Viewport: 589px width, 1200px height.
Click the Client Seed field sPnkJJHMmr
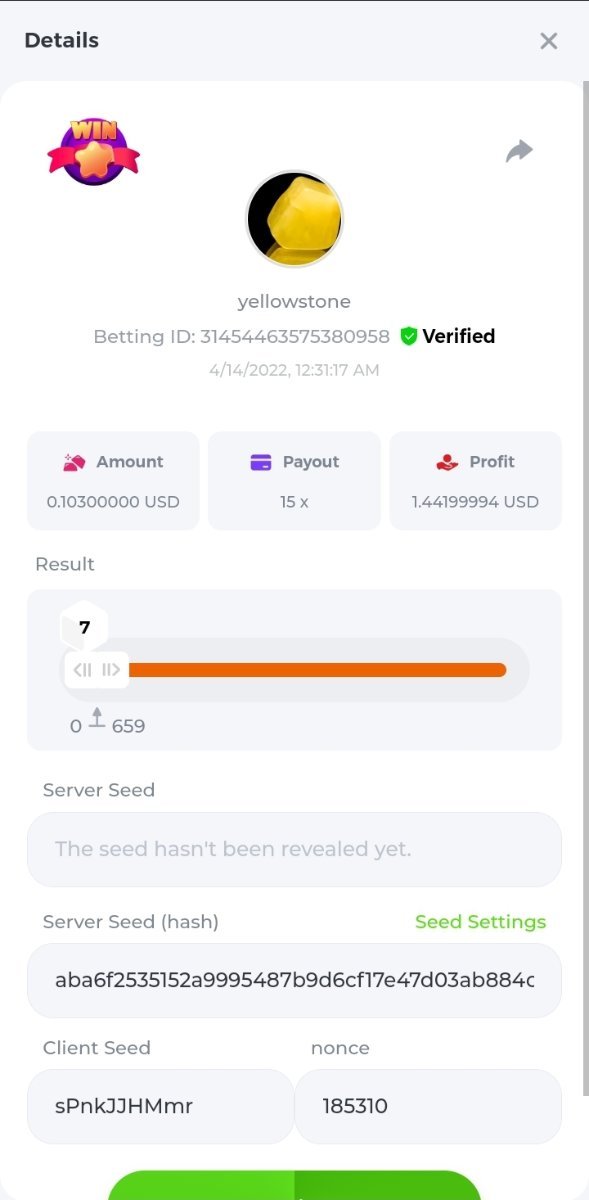pyautogui.click(x=160, y=1106)
